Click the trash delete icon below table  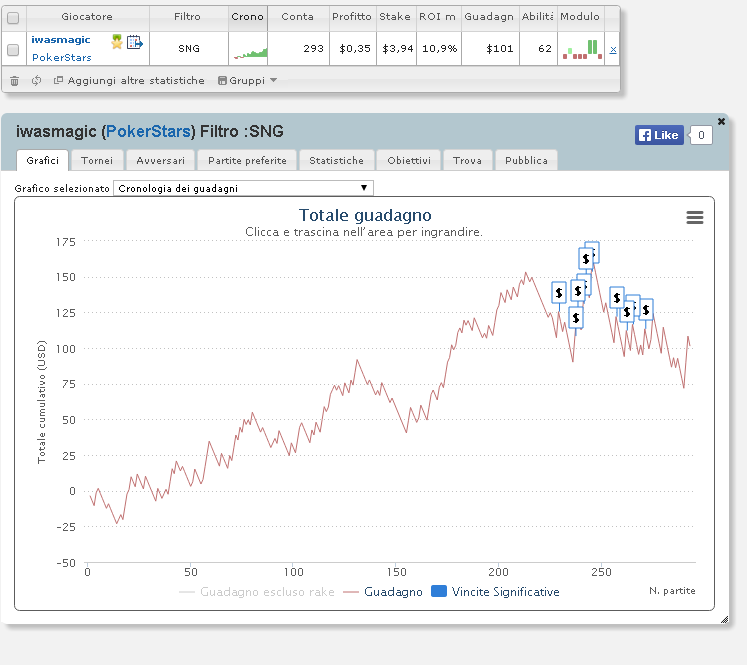coord(15,81)
